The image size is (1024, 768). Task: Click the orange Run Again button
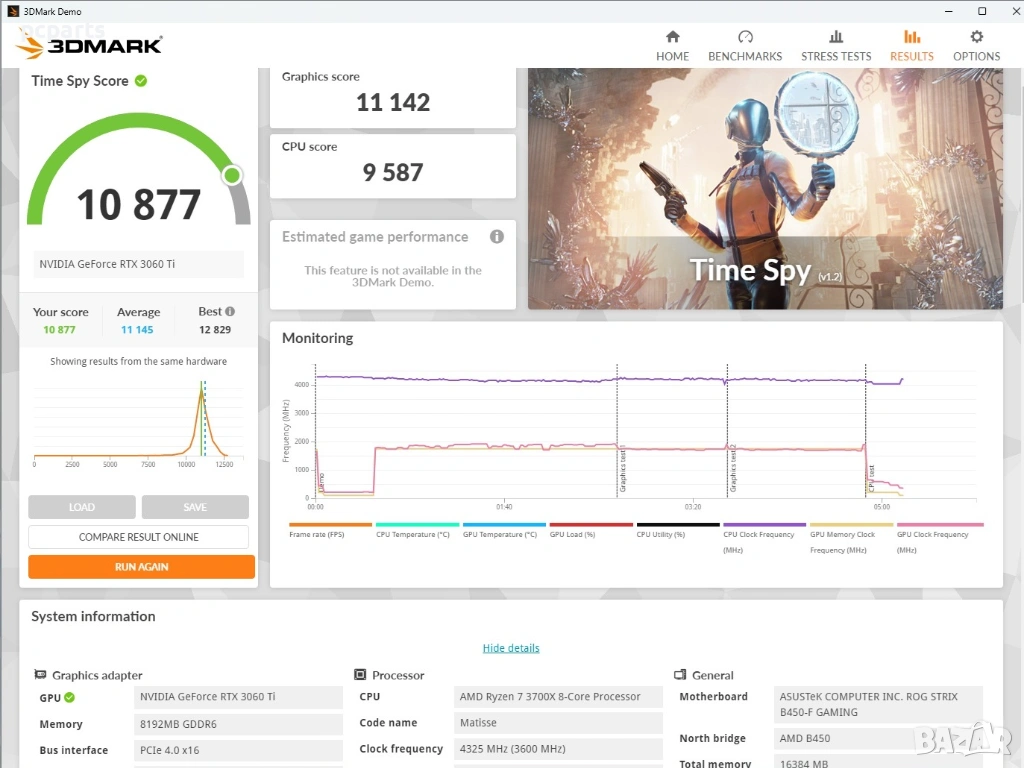[141, 567]
